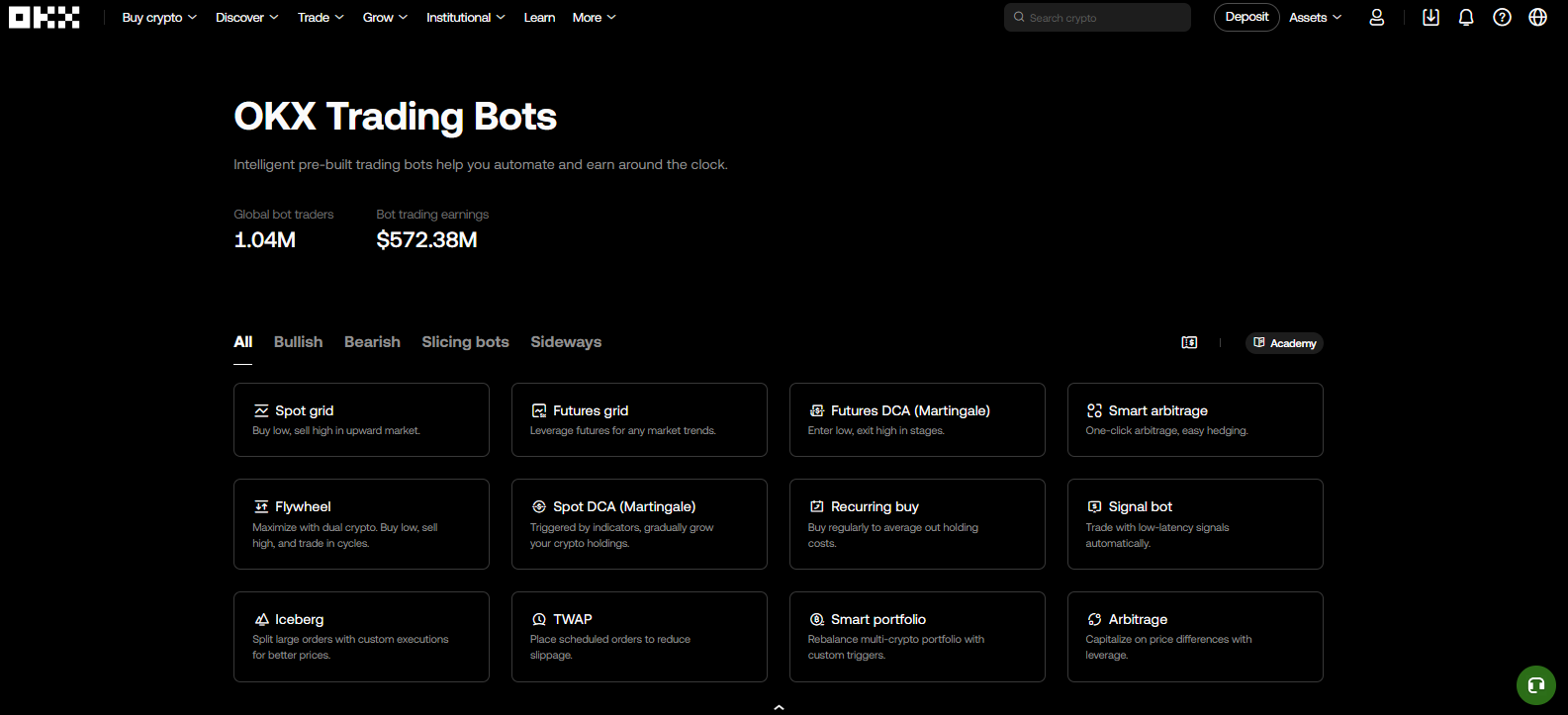The image size is (1568, 715).
Task: Click the Futures grid bot icon
Action: (539, 410)
